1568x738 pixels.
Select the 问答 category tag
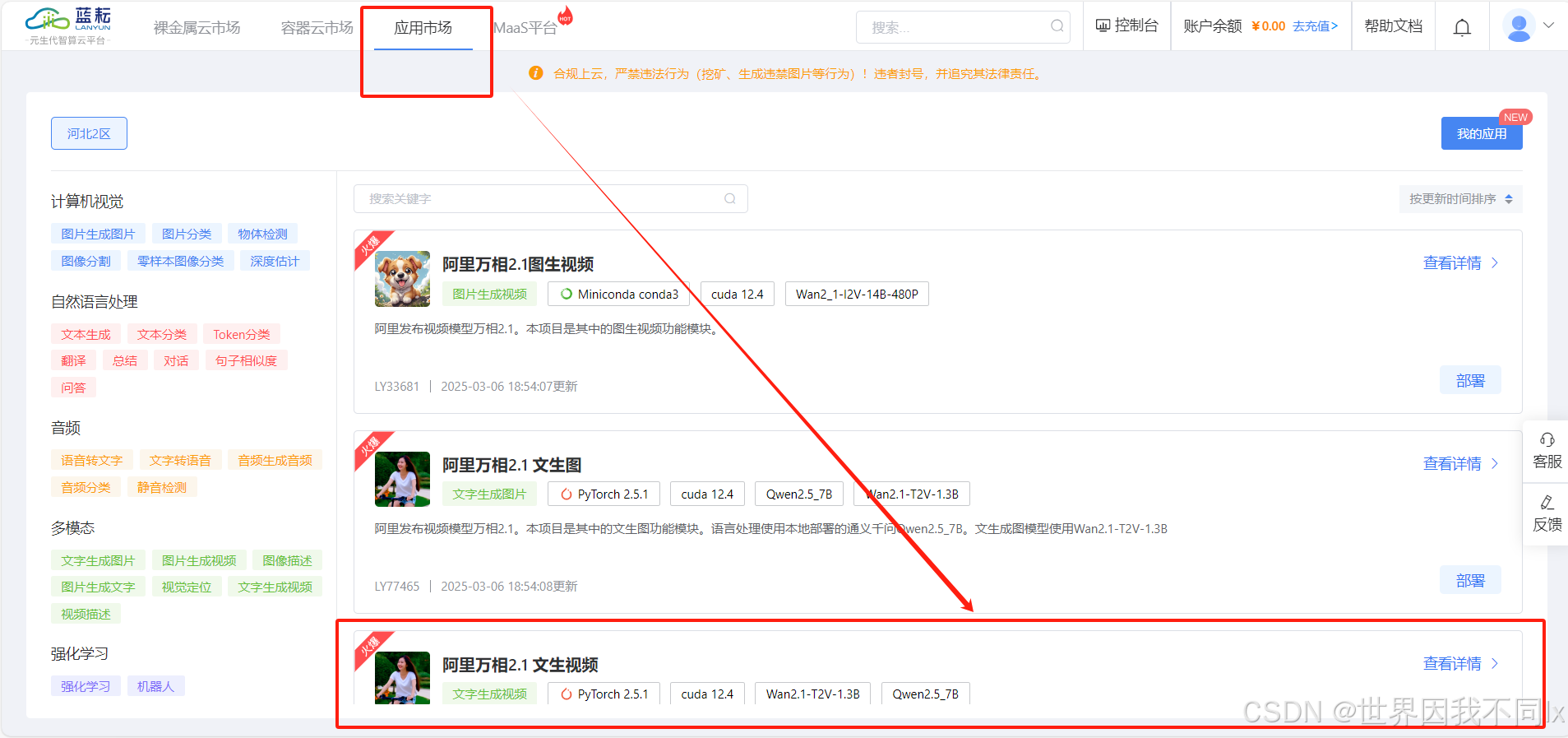coord(73,388)
